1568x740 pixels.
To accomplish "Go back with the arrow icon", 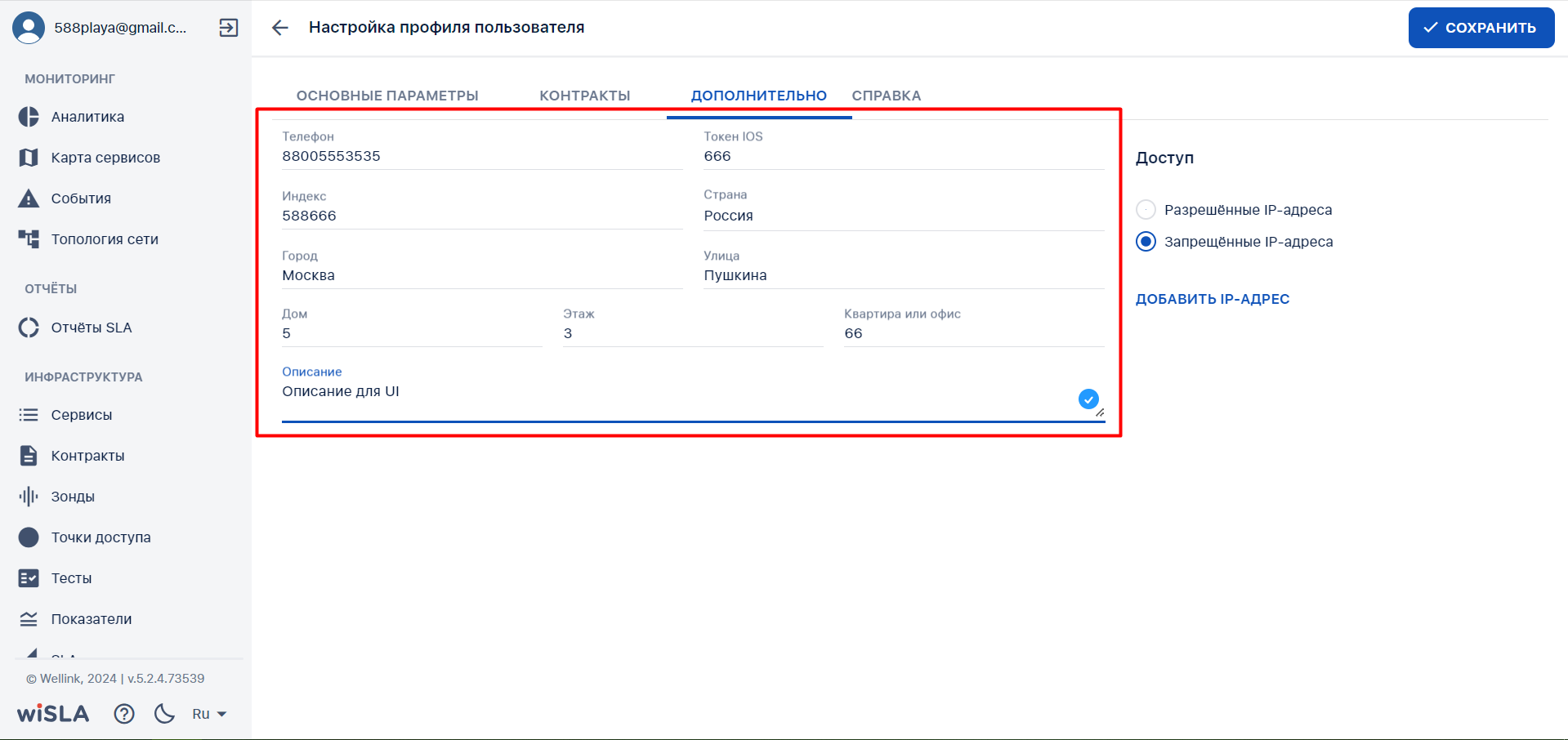I will (280, 28).
